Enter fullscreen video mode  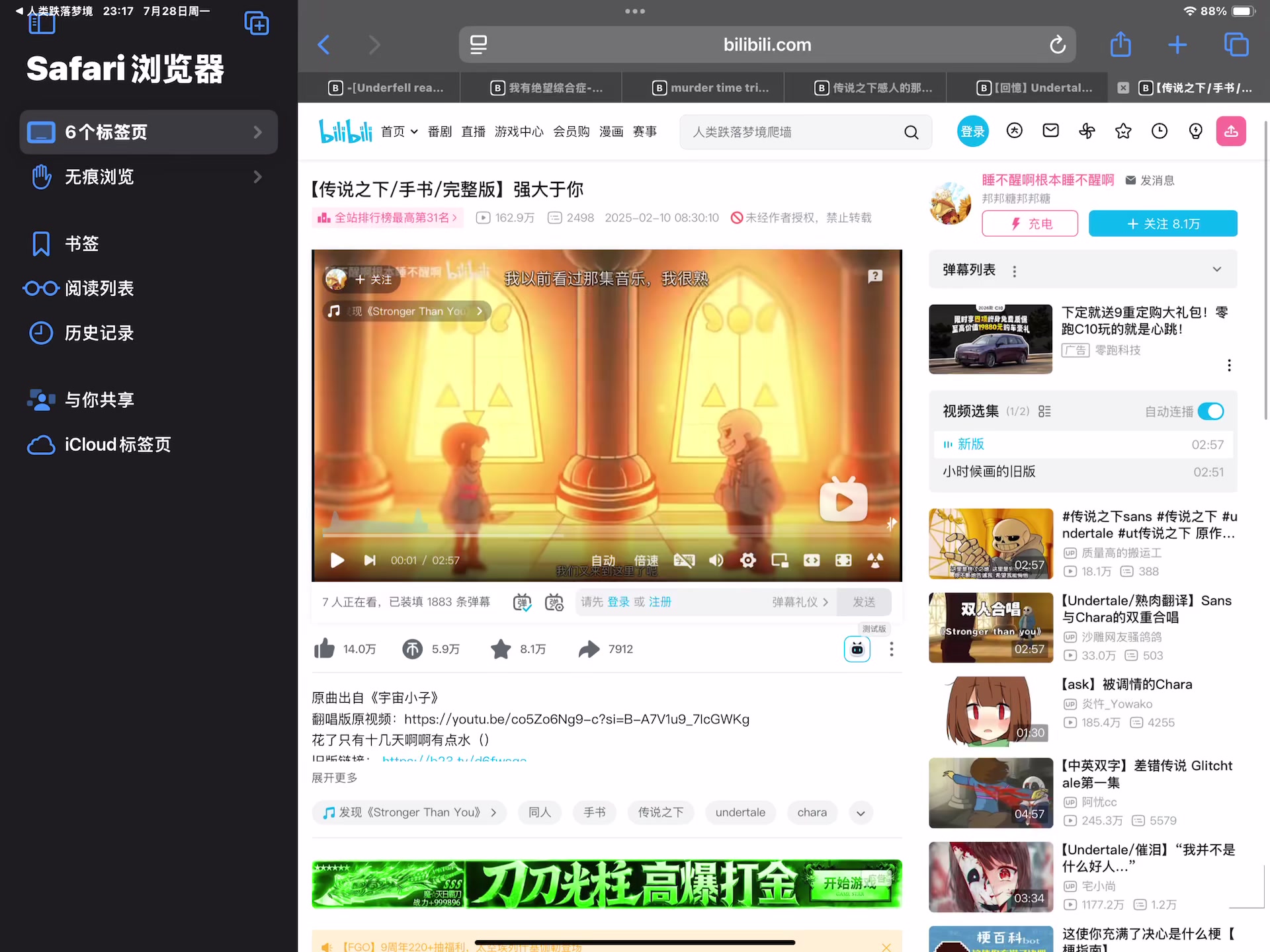(x=843, y=560)
